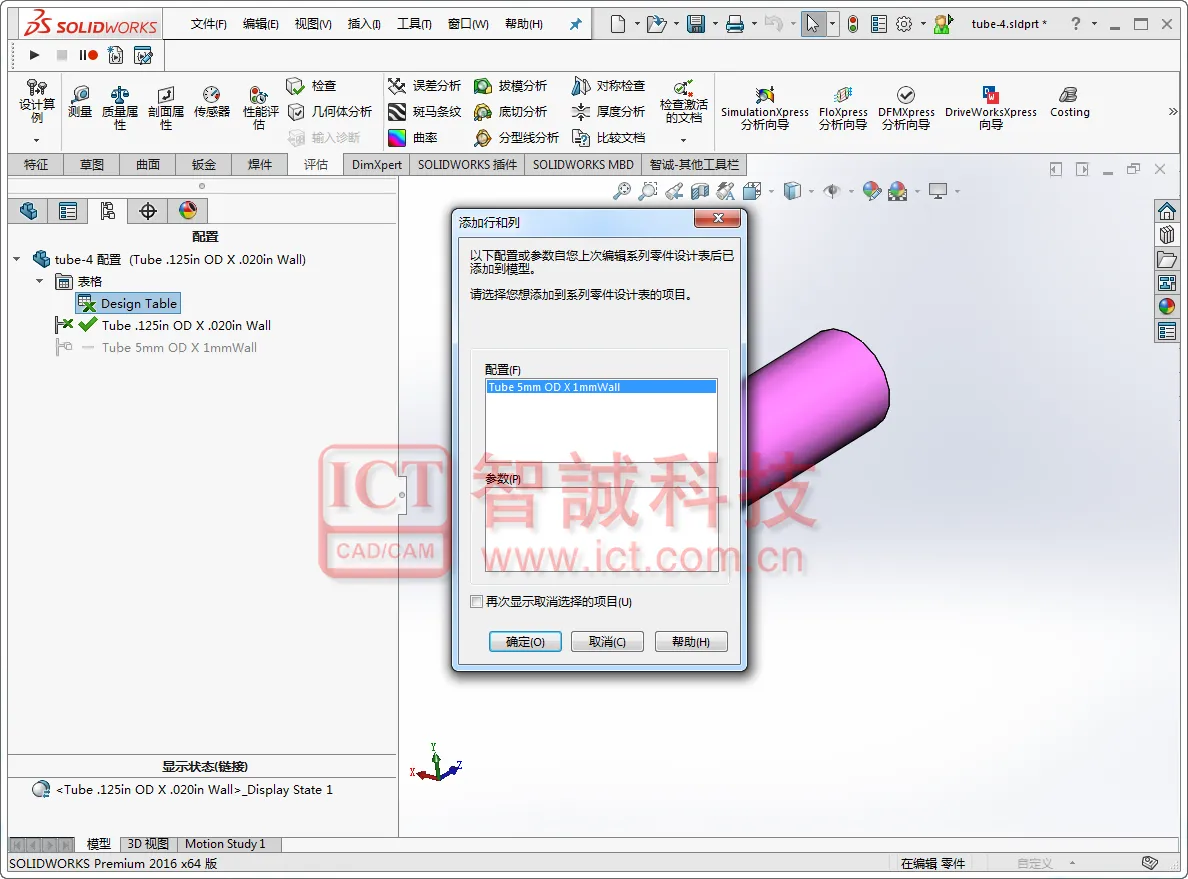Select Design Table in the tree

click(128, 303)
